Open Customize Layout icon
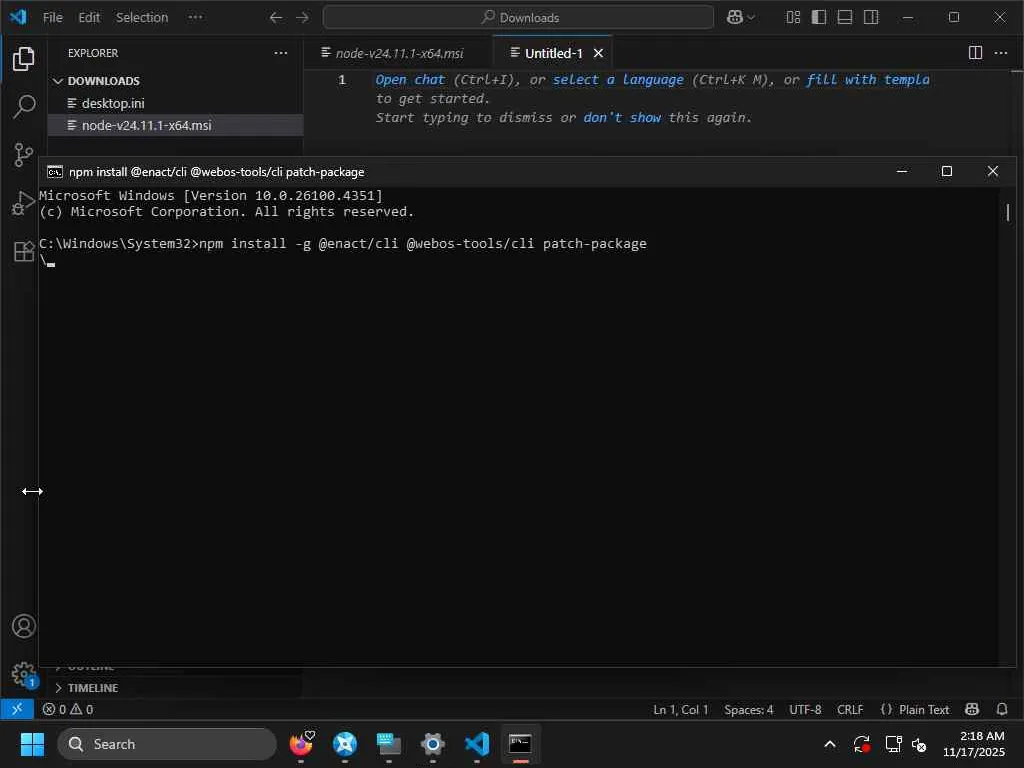 (x=793, y=17)
